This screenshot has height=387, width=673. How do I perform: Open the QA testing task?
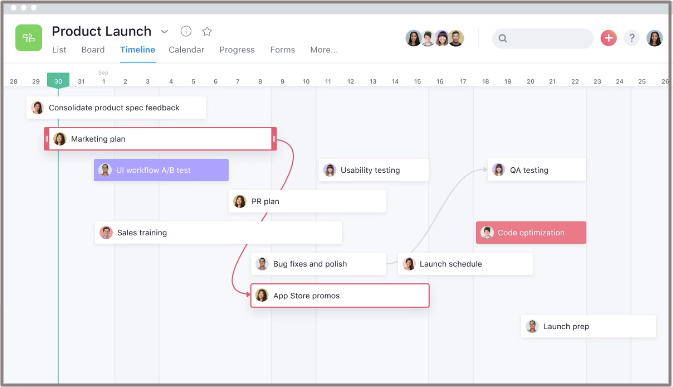(537, 170)
